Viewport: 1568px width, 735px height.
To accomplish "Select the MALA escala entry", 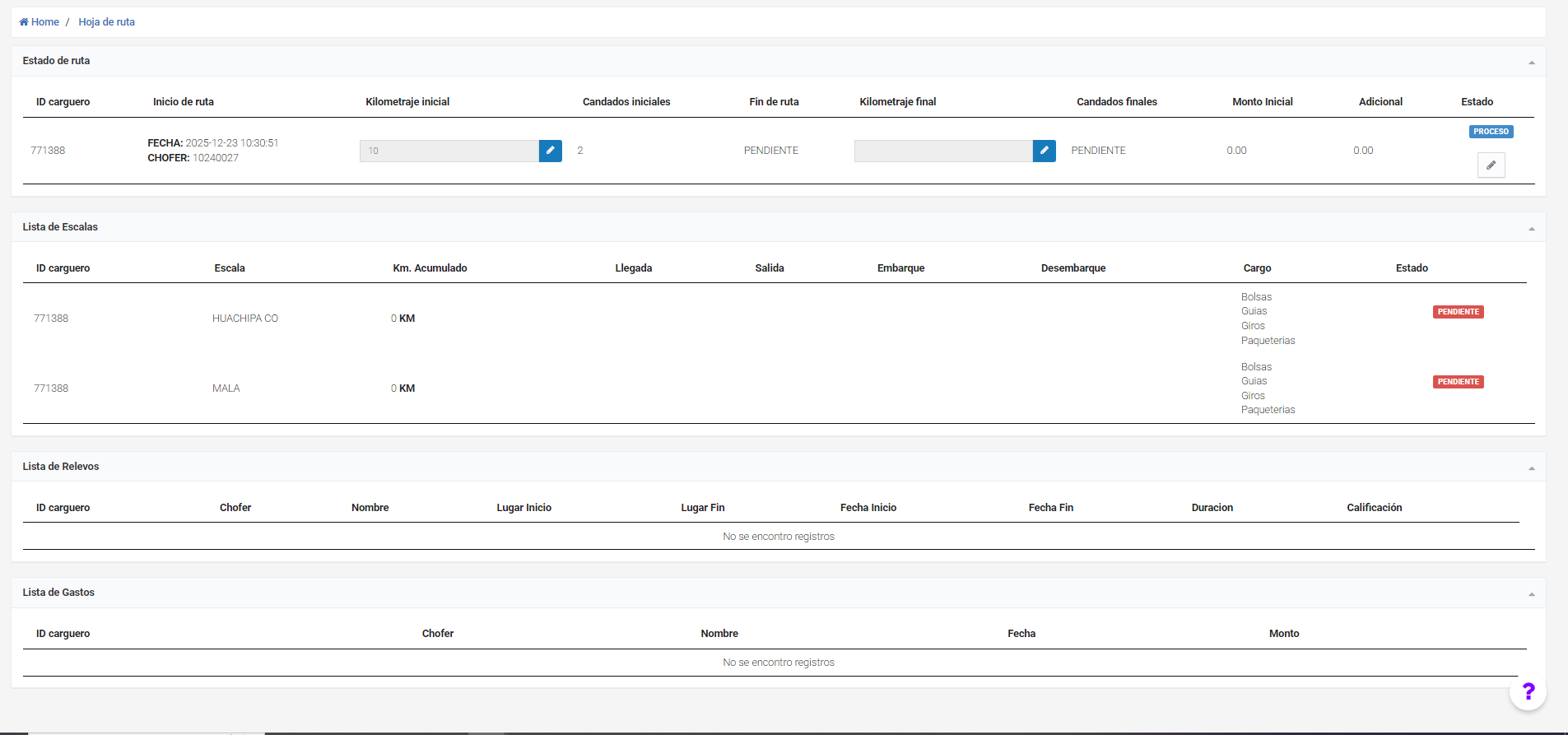I will coord(226,388).
